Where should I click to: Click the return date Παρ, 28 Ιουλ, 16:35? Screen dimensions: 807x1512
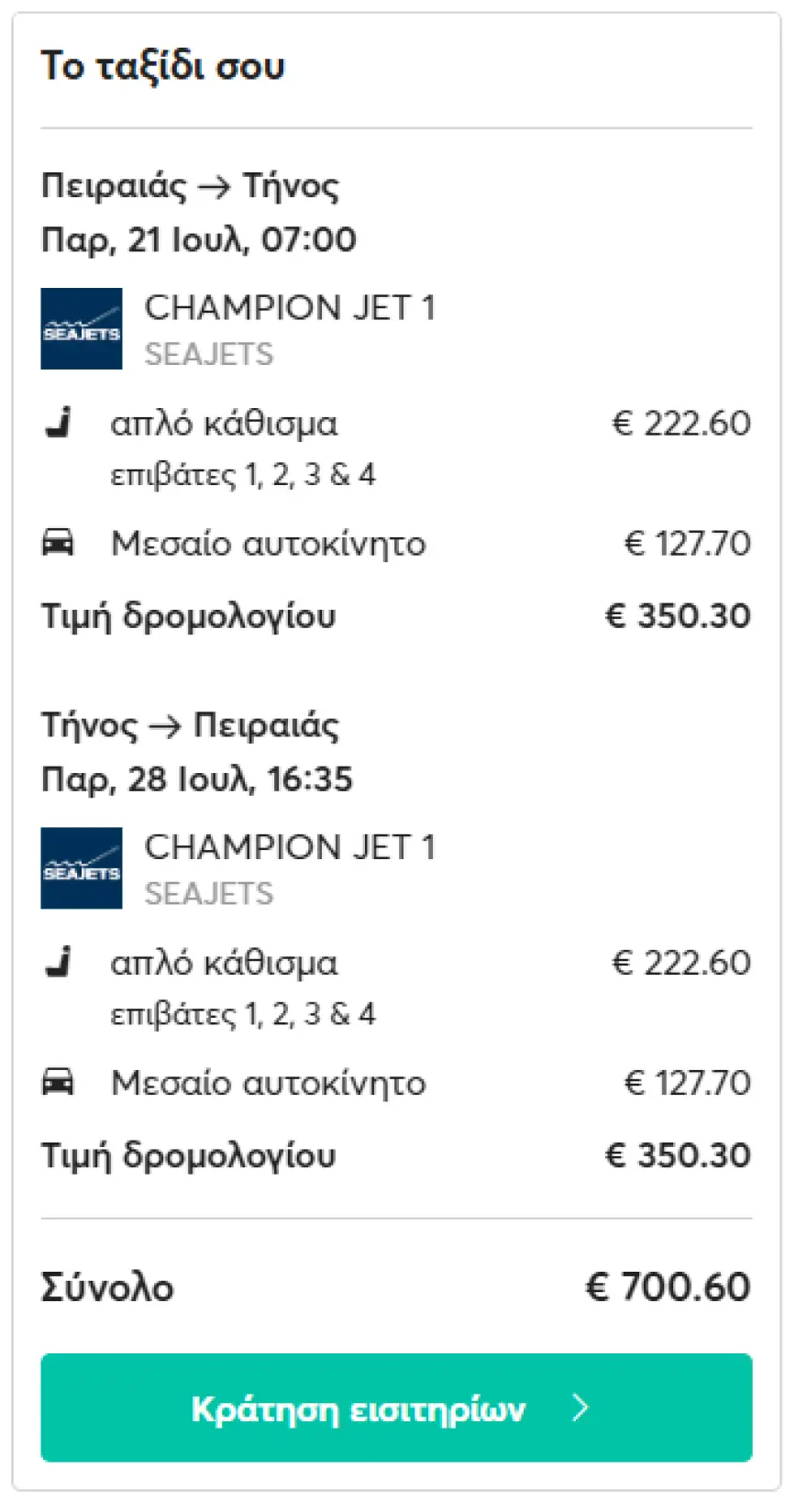(197, 779)
